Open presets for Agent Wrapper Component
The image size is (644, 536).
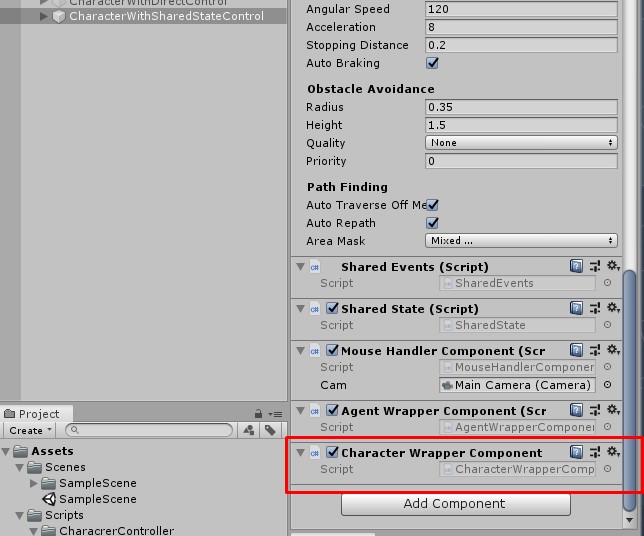pyautogui.click(x=595, y=410)
